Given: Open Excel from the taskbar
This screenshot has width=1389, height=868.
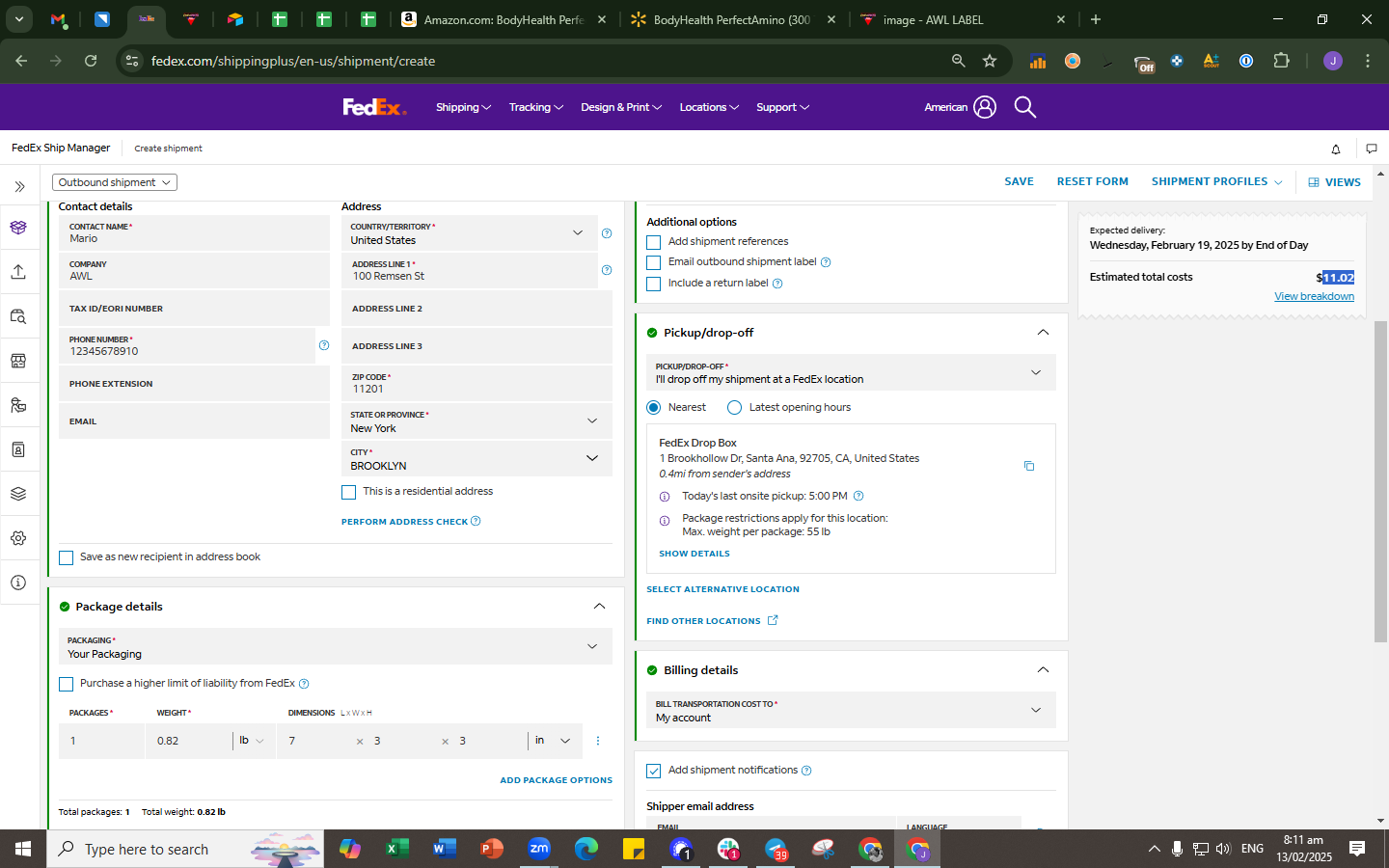Looking at the screenshot, I should pyautogui.click(x=395, y=849).
